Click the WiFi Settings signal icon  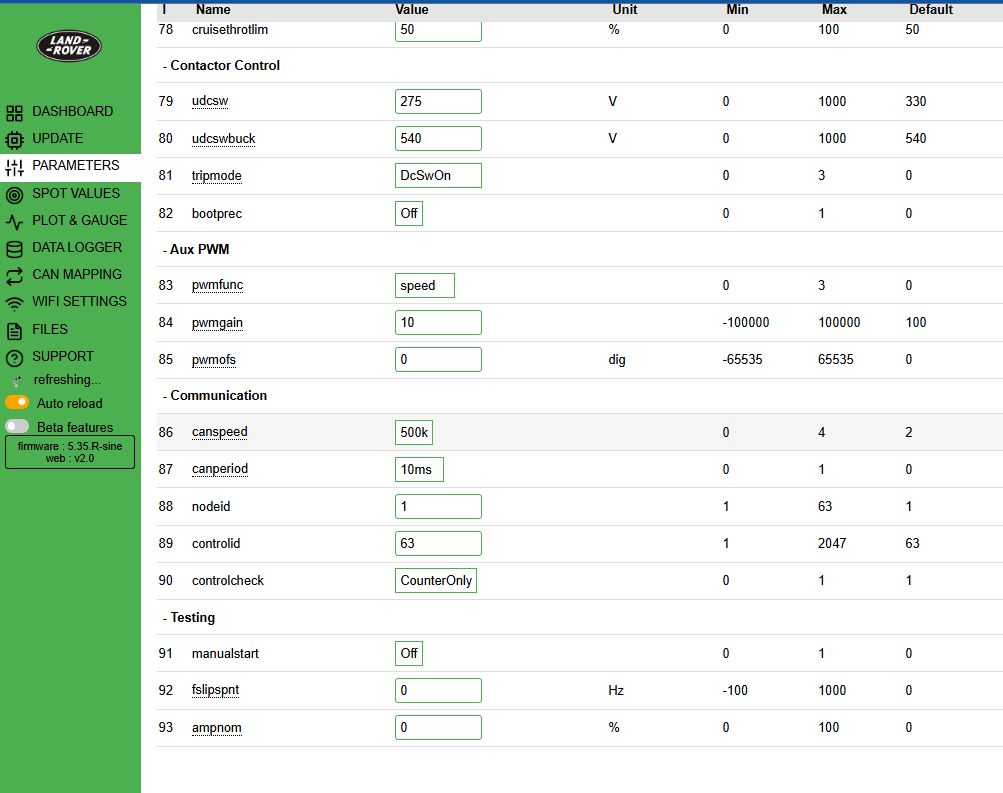[x=14, y=302]
